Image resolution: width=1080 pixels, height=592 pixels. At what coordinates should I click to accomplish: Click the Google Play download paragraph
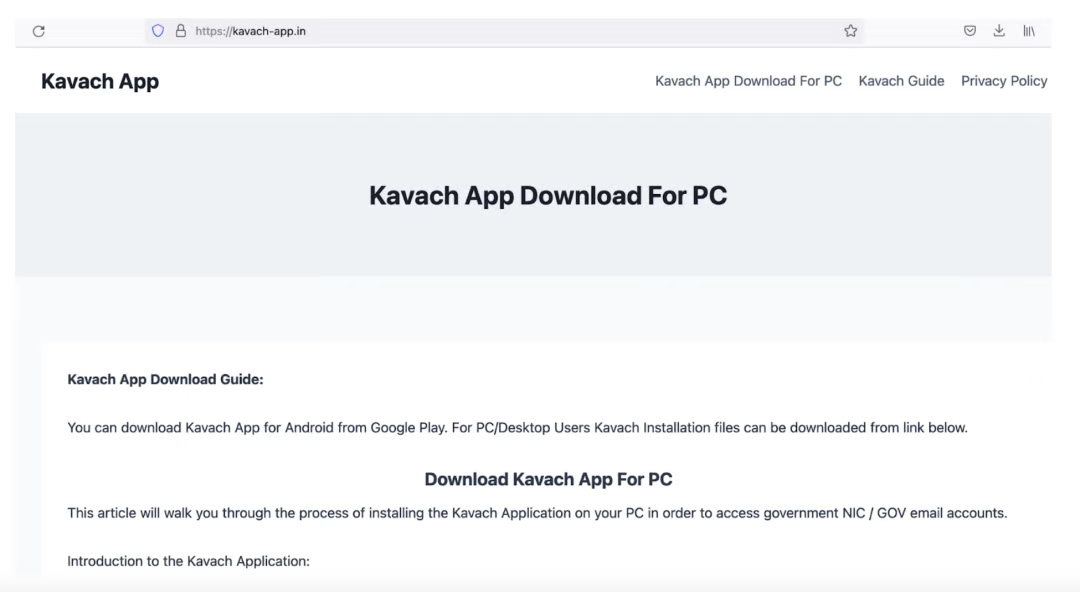tap(517, 428)
